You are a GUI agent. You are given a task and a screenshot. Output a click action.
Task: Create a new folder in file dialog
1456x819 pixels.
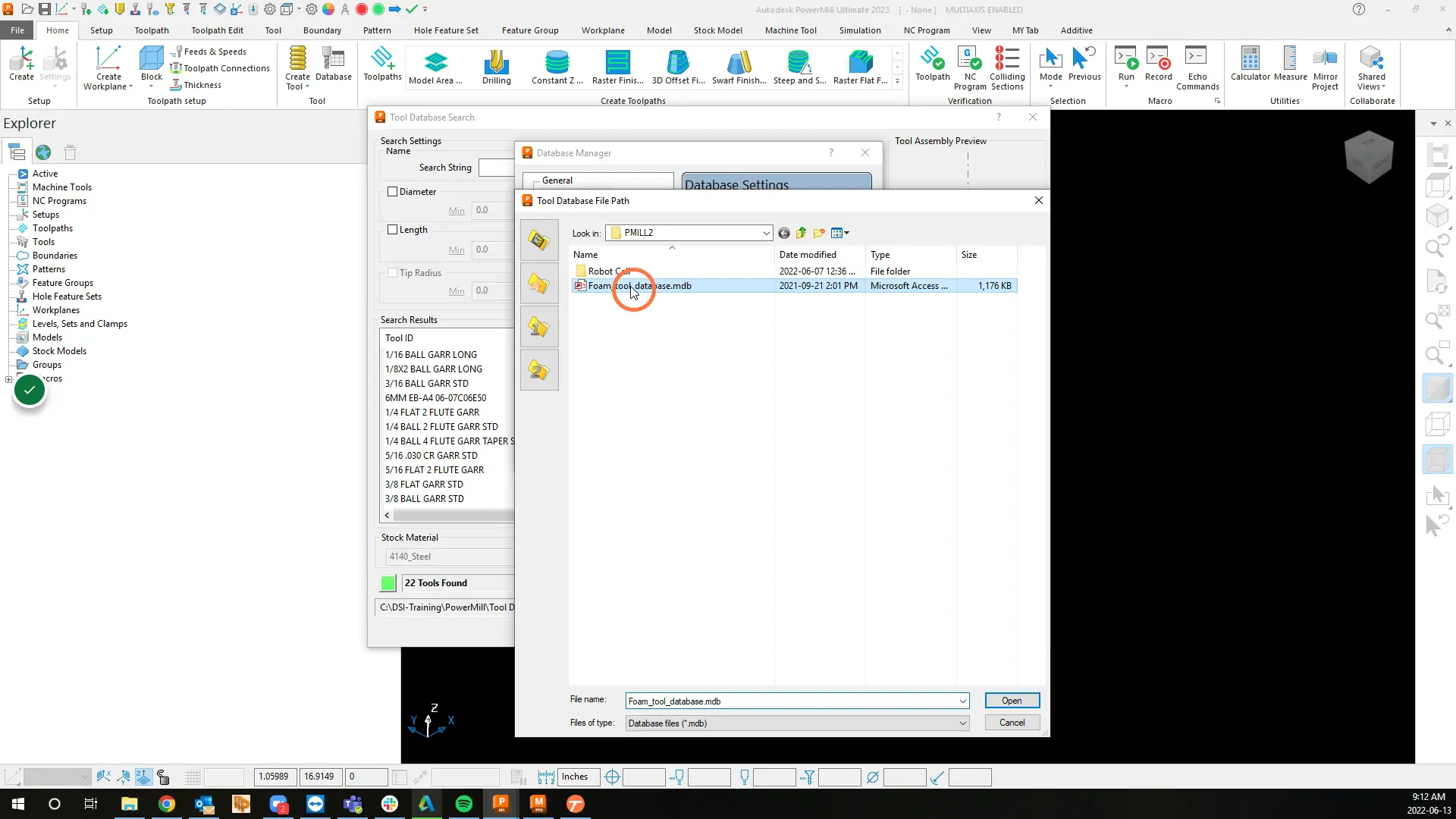(x=819, y=233)
